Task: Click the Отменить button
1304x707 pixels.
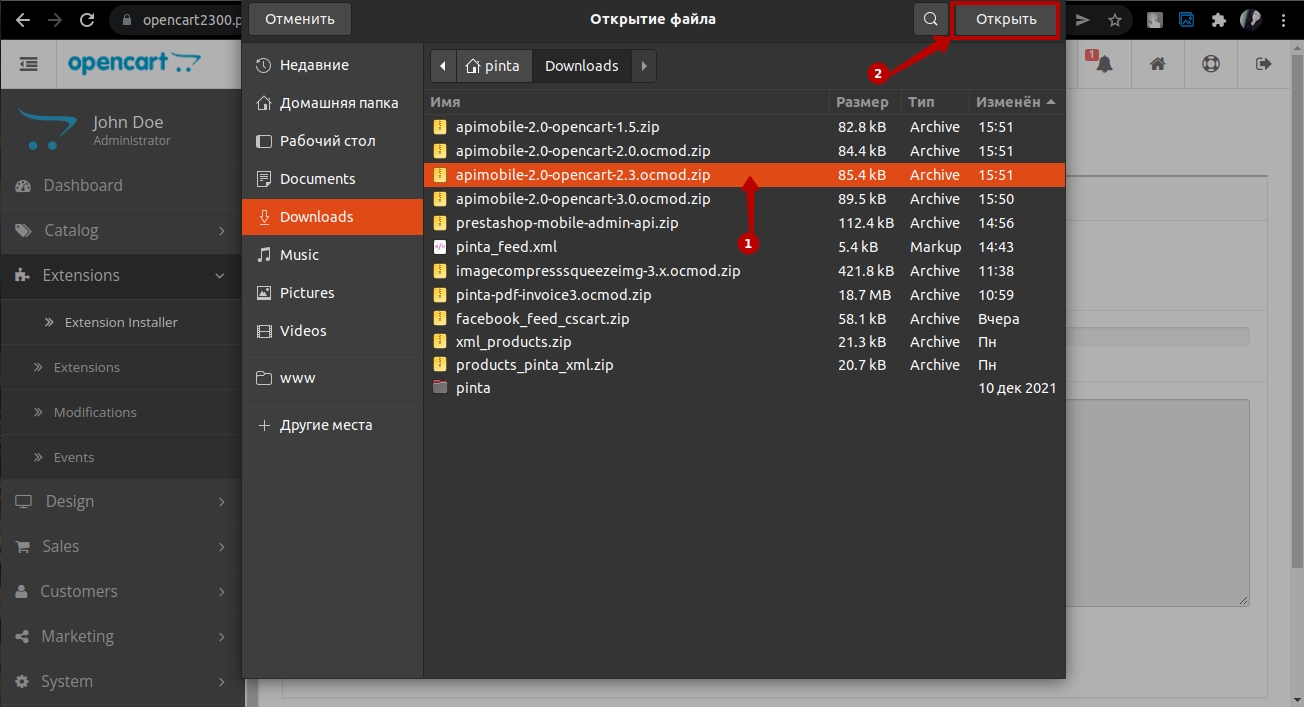Action: 300,19
